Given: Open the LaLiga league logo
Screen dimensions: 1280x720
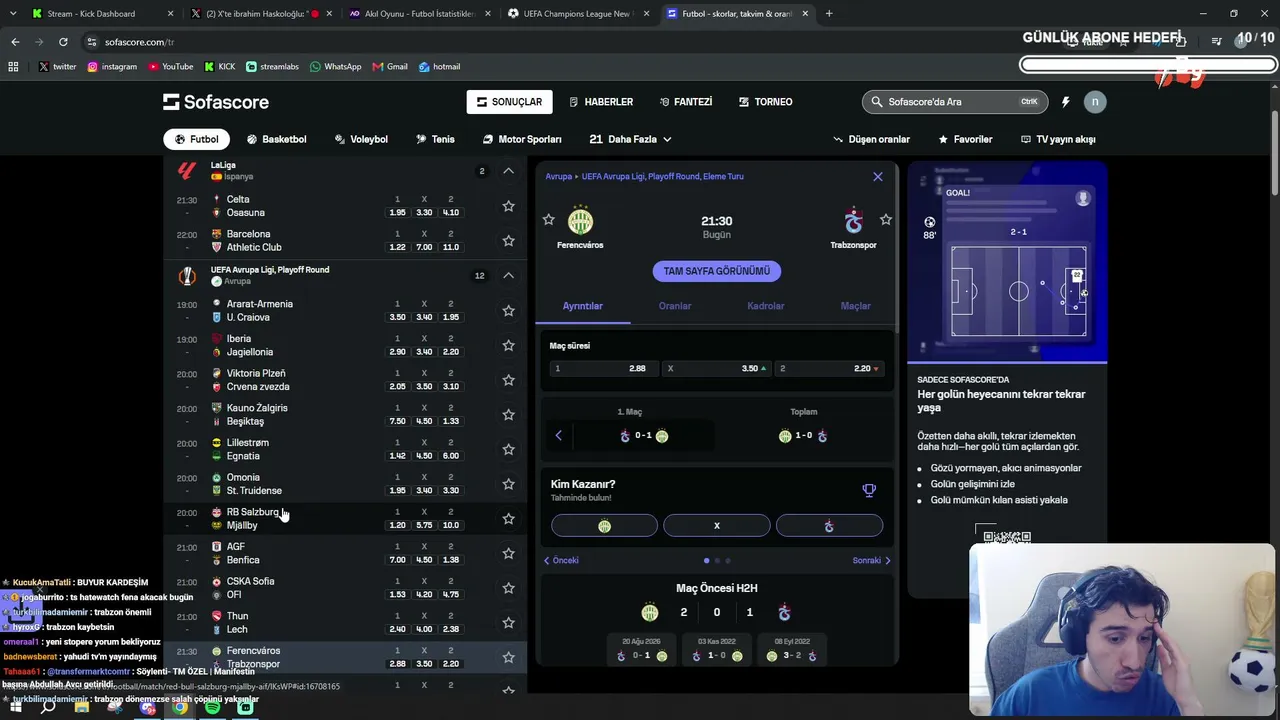Looking at the screenshot, I should [x=186, y=171].
